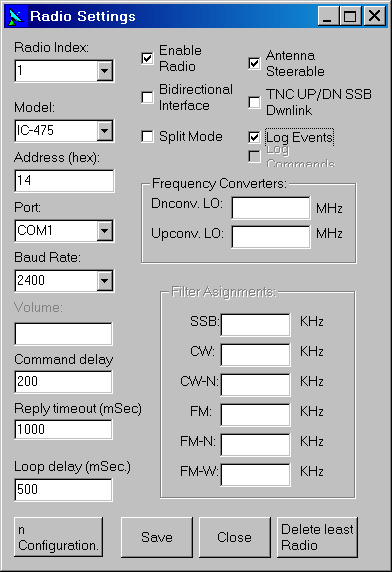This screenshot has height=572, width=392.
Task: Disable the Log Events checkbox
Action: coord(254,137)
